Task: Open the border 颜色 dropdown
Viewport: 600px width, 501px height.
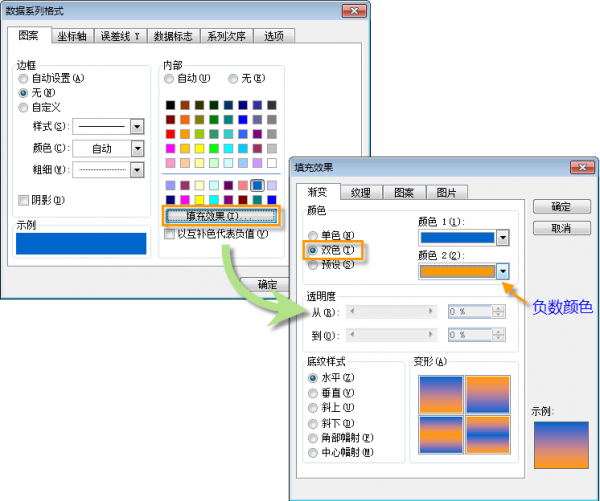Action: (137, 149)
